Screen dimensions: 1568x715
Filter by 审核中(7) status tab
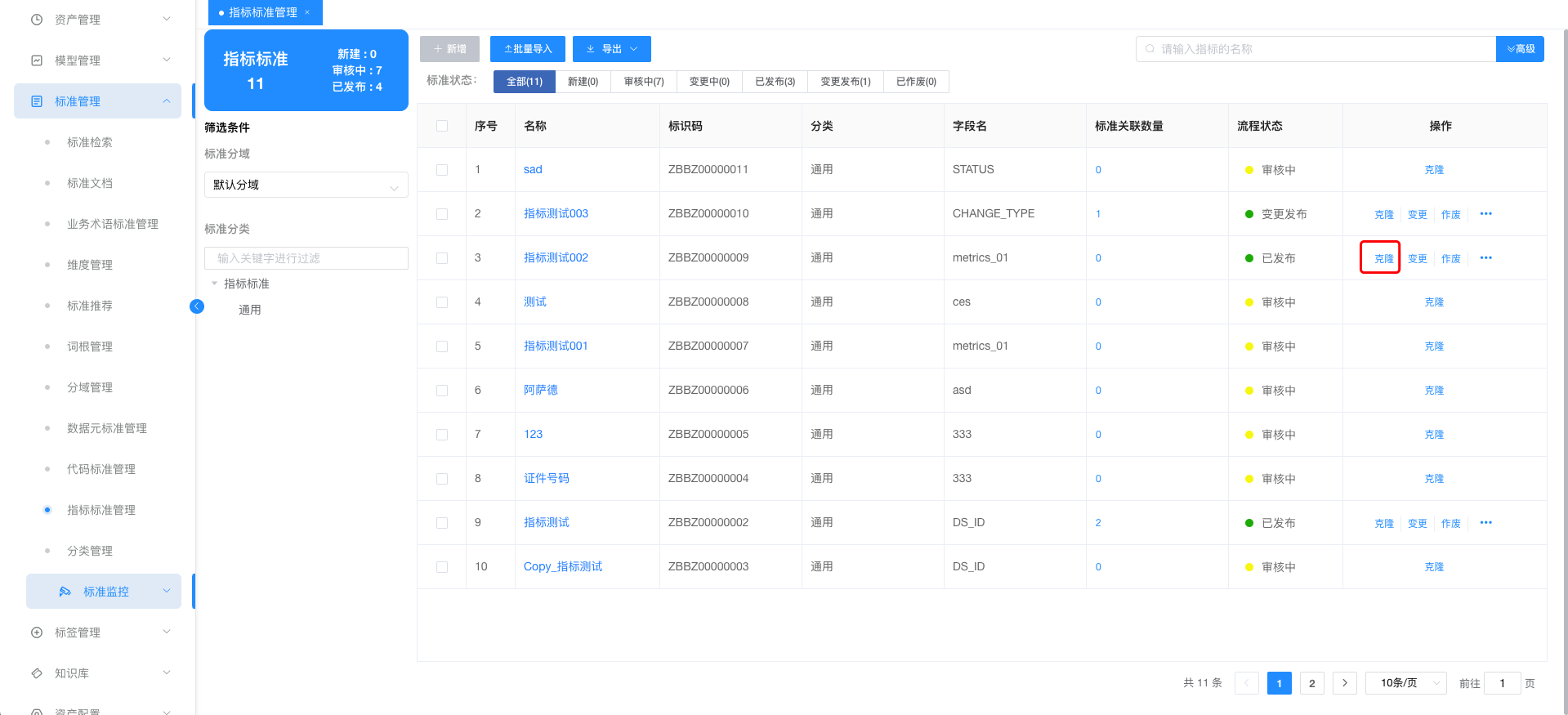(643, 82)
